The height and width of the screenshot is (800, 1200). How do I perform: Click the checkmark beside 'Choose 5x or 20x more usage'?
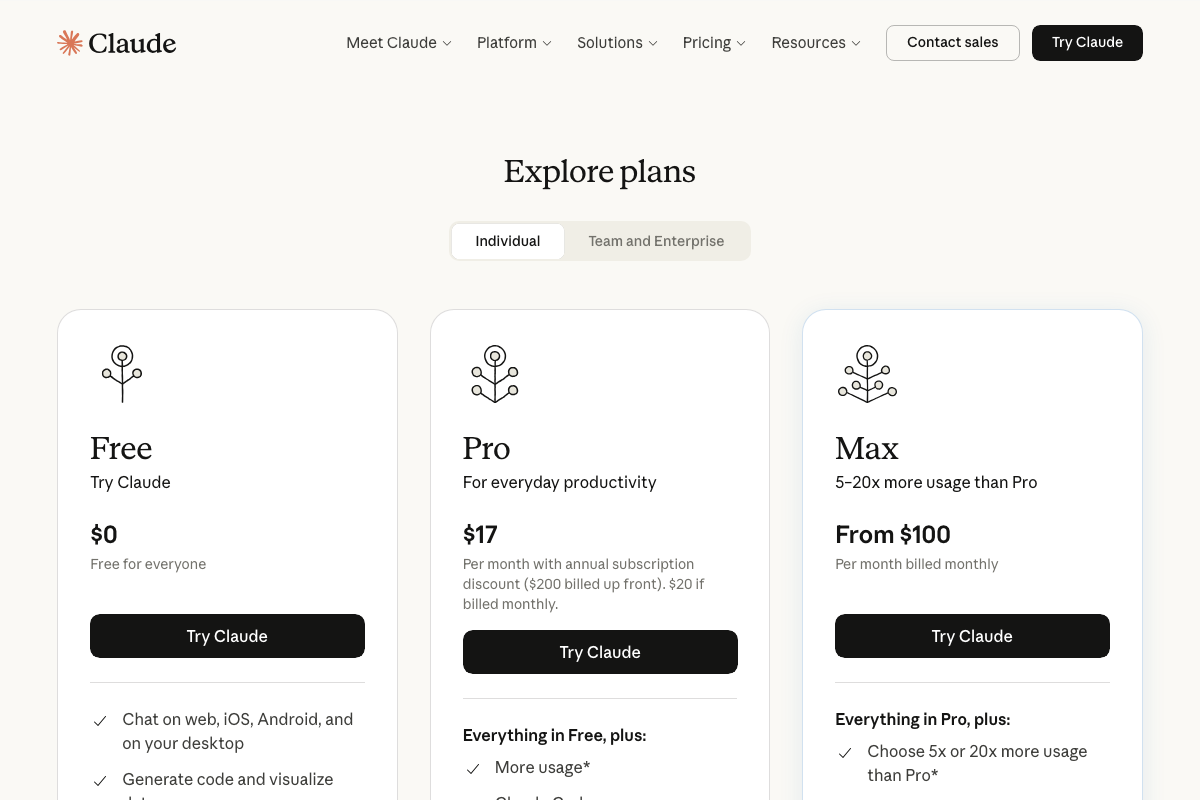tap(844, 752)
